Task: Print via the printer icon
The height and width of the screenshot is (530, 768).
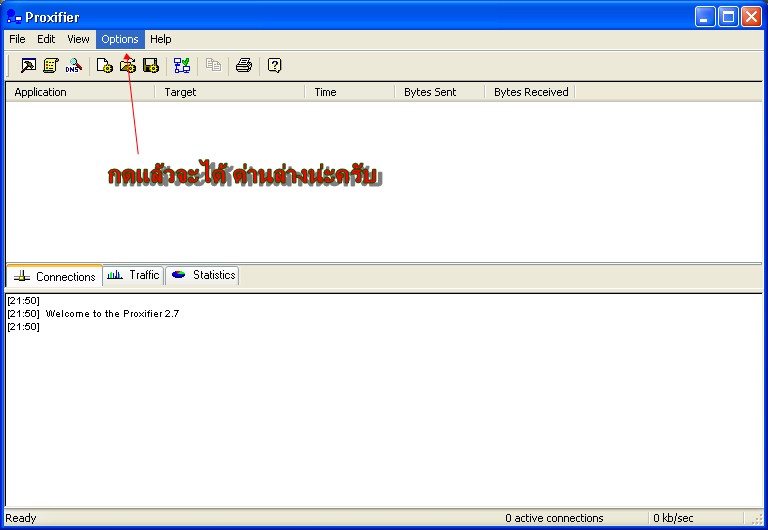Action: pyautogui.click(x=244, y=65)
